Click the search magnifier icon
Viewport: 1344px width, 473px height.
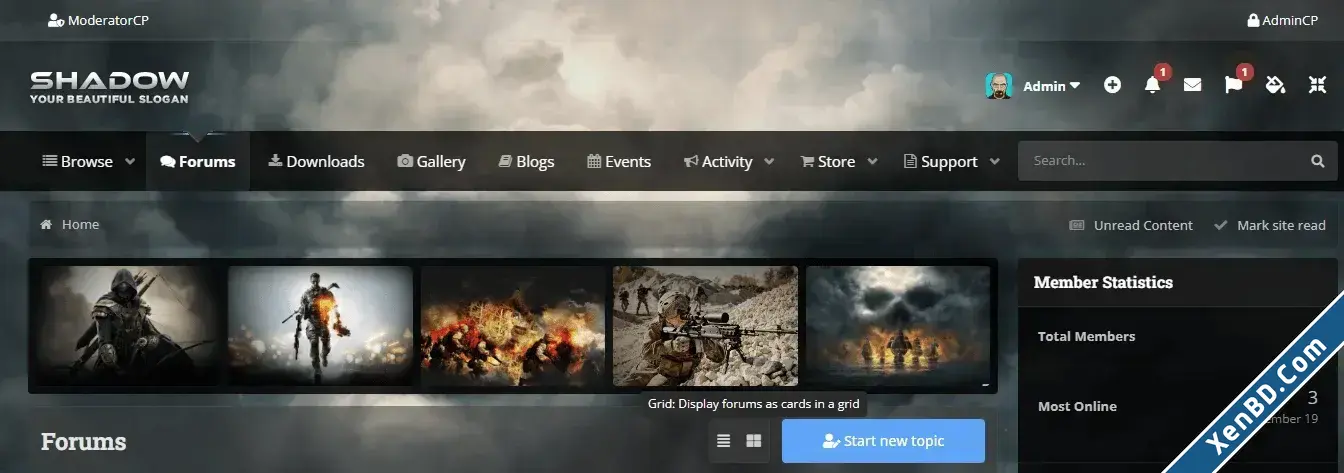tap(1318, 160)
